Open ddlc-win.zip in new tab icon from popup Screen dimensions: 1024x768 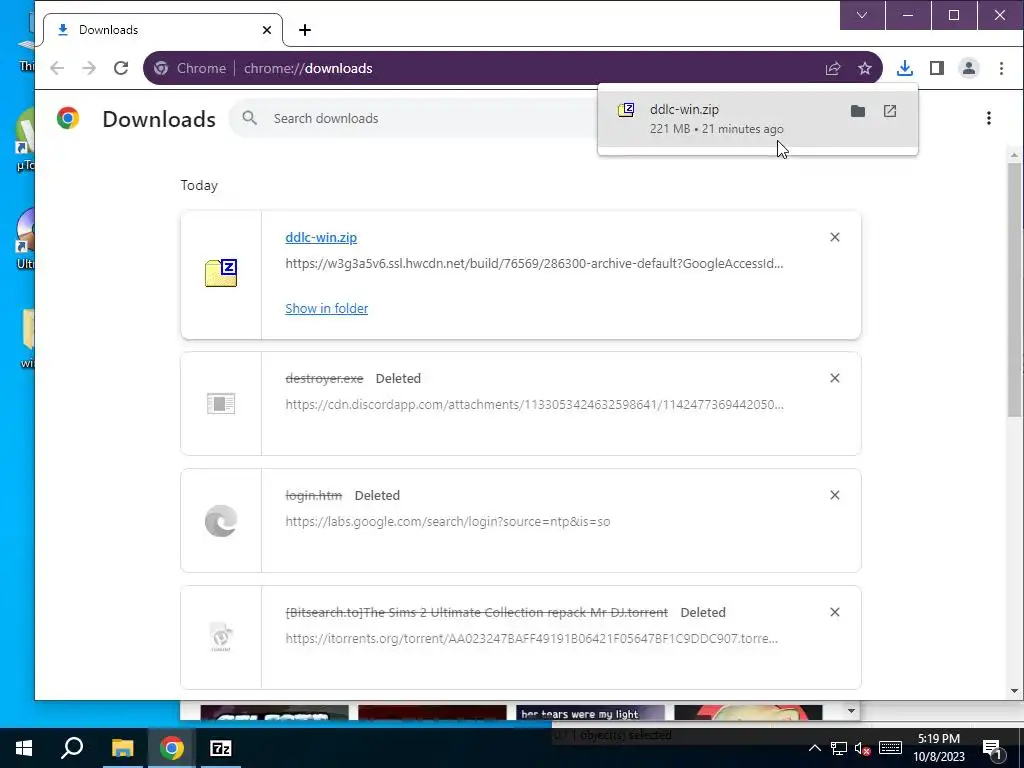point(889,111)
